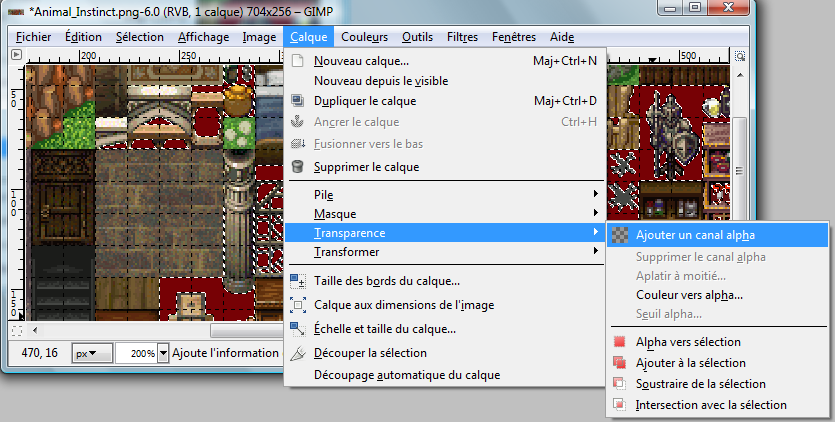Viewport: 835px width, 422px height.
Task: Click the duplicate layer icon beside 'Dupliquer le calque'
Action: pos(297,101)
